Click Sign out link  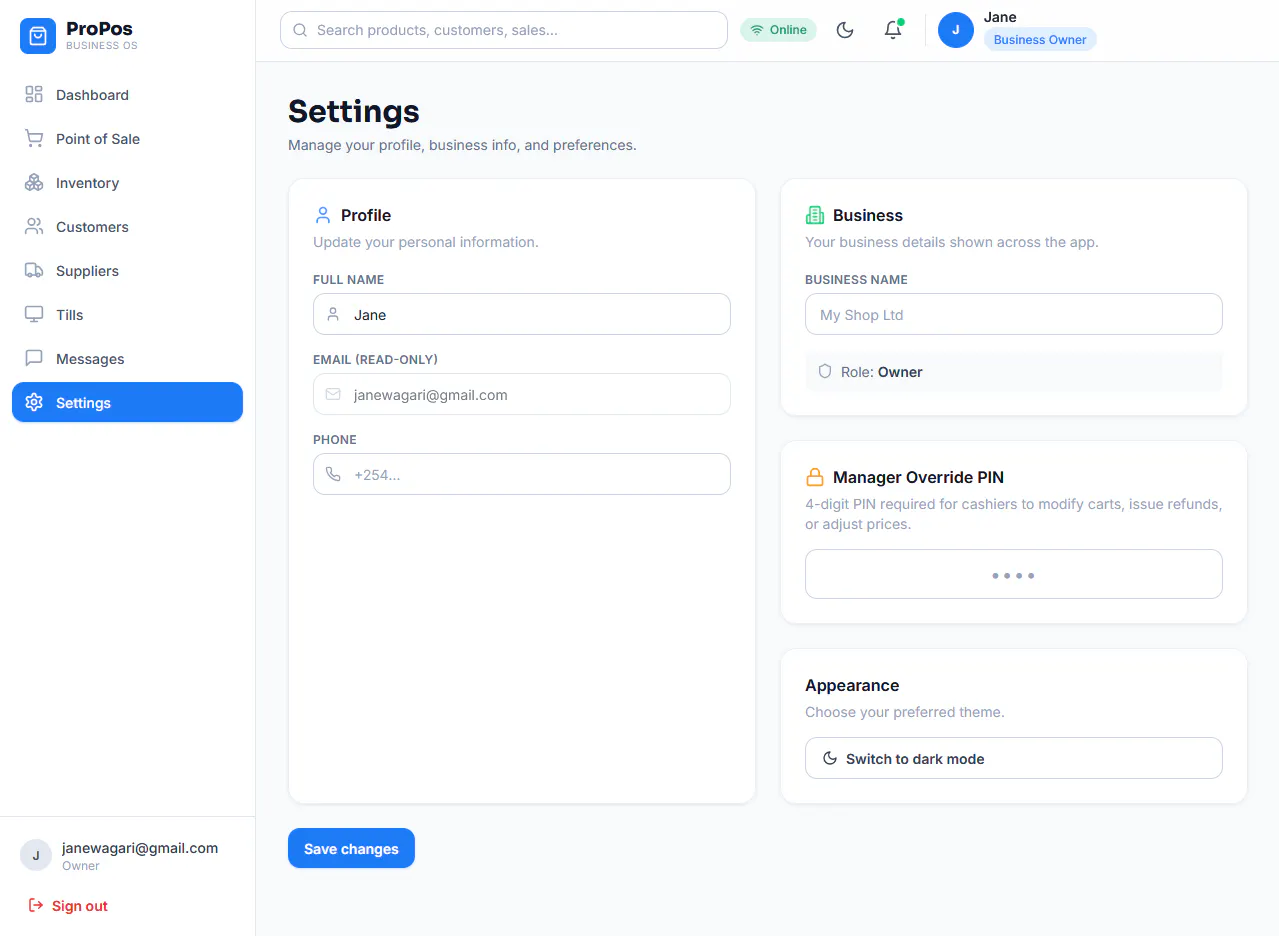pos(68,905)
